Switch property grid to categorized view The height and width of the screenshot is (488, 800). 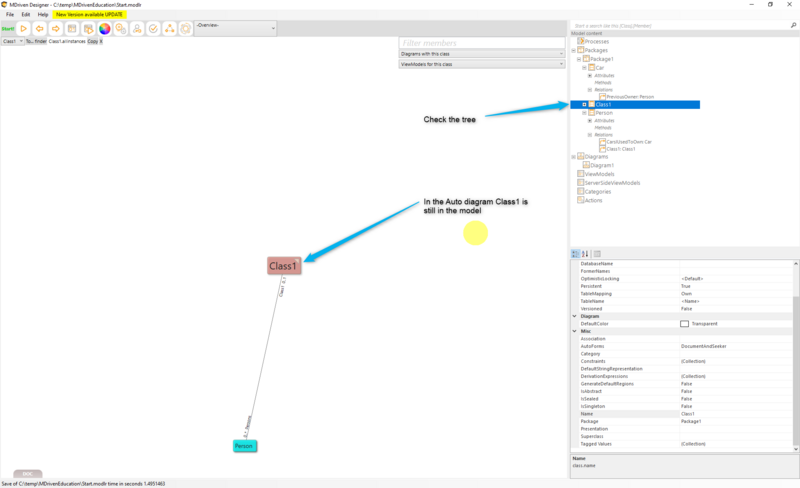point(575,254)
